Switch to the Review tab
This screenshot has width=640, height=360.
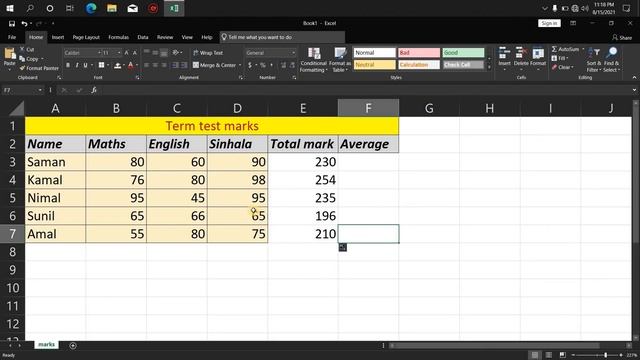(x=165, y=37)
